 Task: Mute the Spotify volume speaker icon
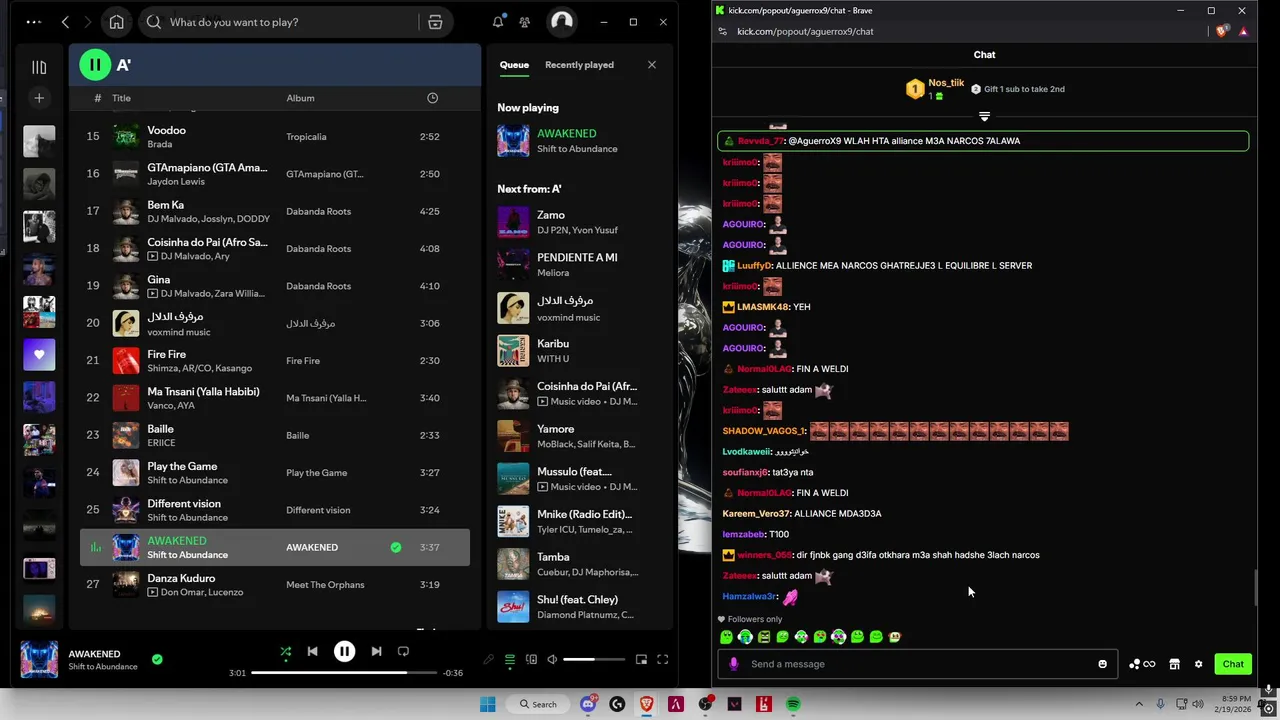(x=552, y=659)
